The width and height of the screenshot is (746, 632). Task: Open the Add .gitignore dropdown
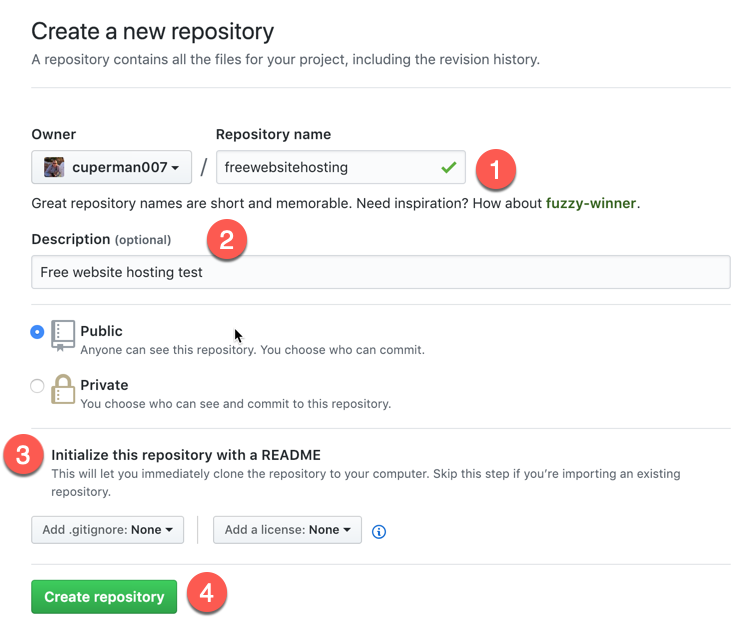pyautogui.click(x=107, y=530)
